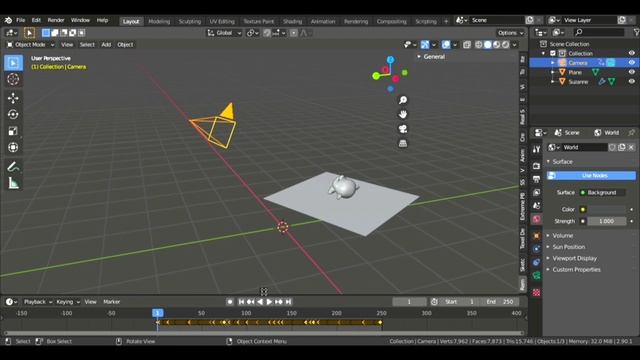Click the Background surface shader button

(602, 193)
